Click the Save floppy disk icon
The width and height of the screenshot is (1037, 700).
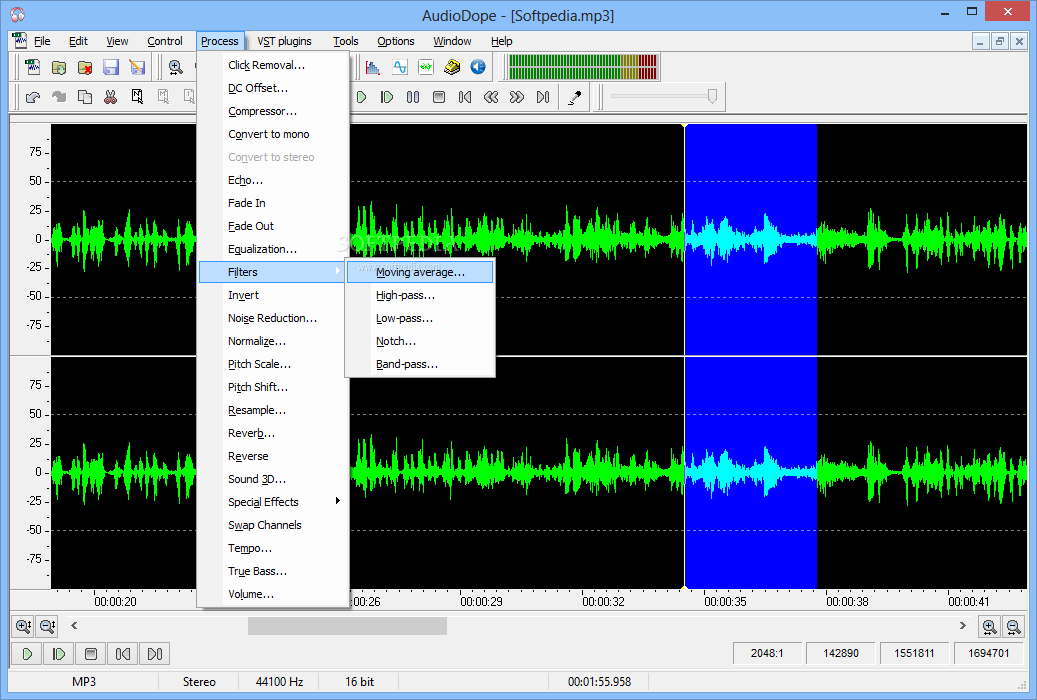point(110,67)
